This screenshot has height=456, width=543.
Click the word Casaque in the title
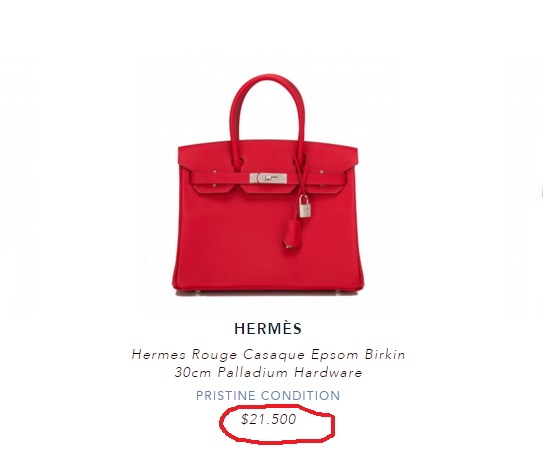(x=274, y=356)
